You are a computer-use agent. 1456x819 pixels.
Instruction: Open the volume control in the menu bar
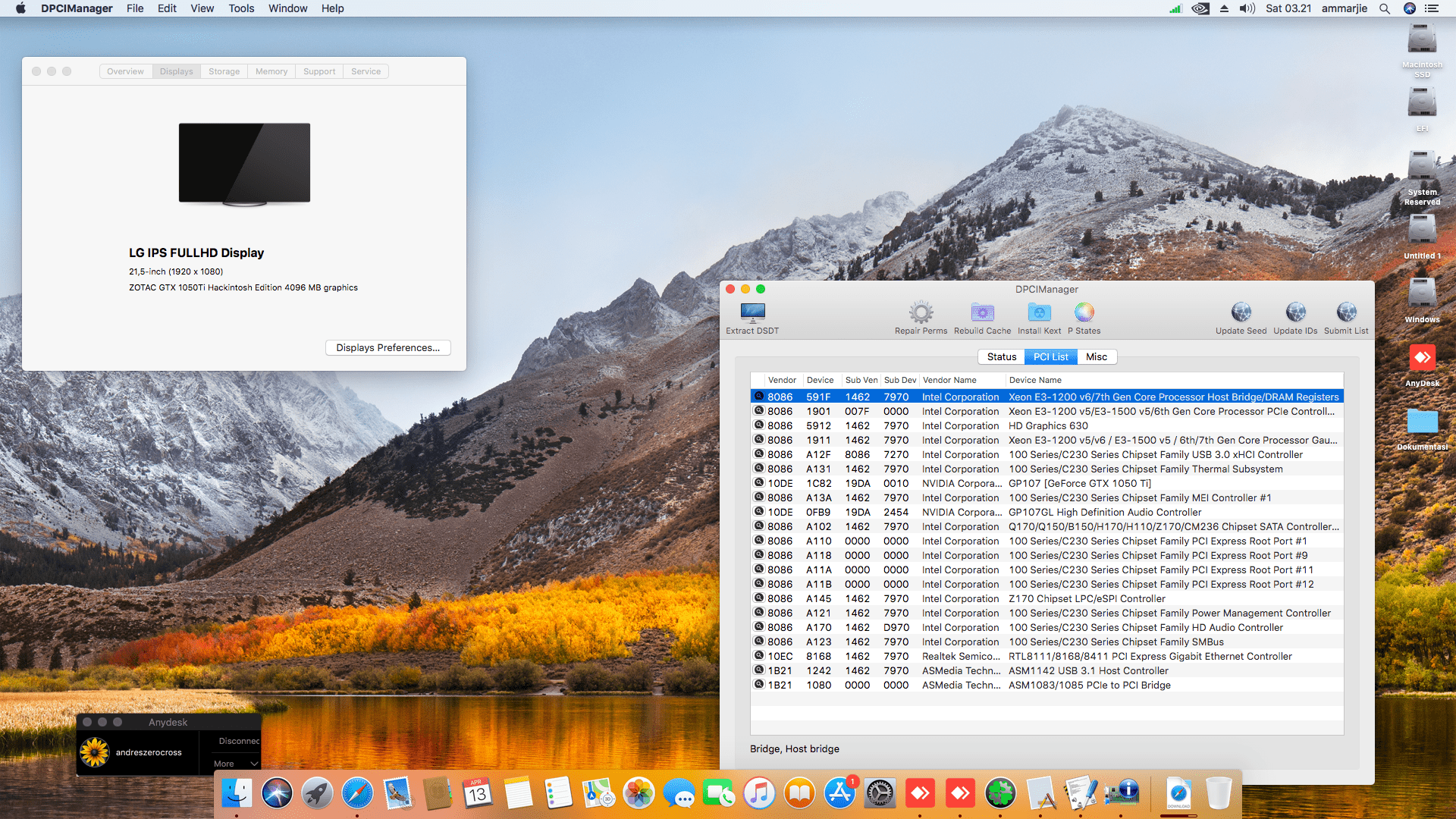[x=1247, y=8]
